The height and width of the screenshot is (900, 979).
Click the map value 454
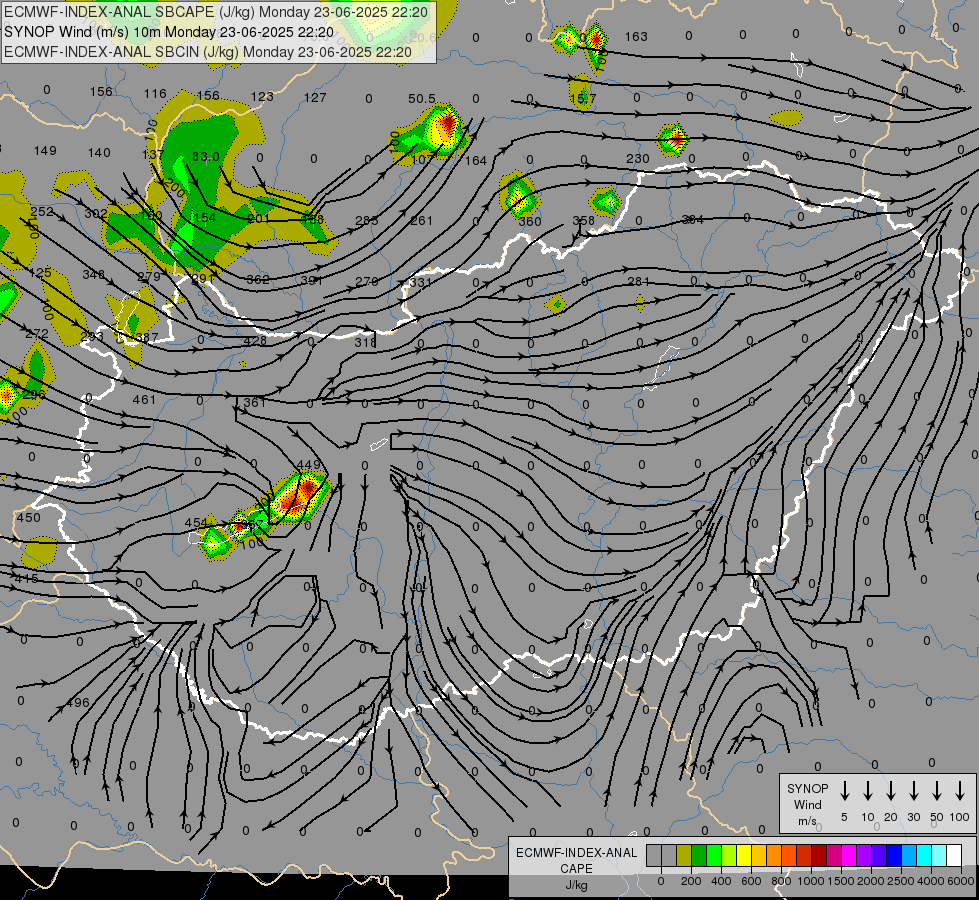(x=196, y=522)
